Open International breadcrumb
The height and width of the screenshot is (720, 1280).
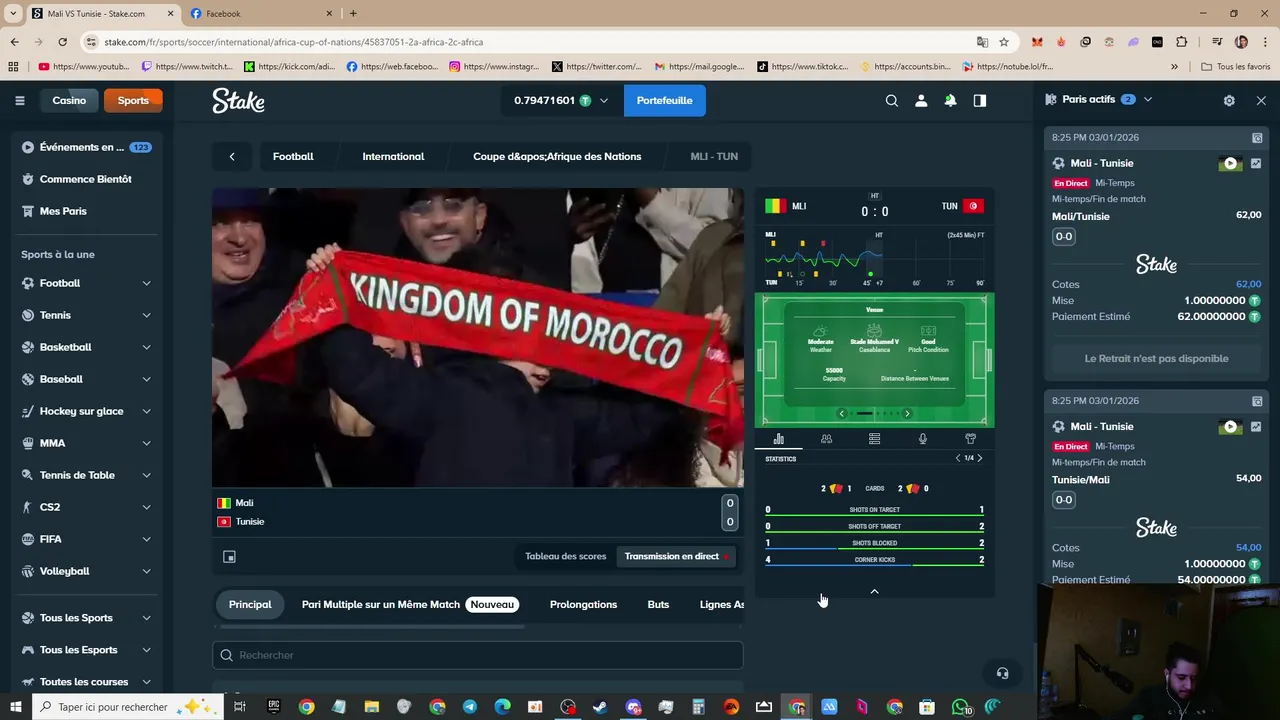[393, 156]
